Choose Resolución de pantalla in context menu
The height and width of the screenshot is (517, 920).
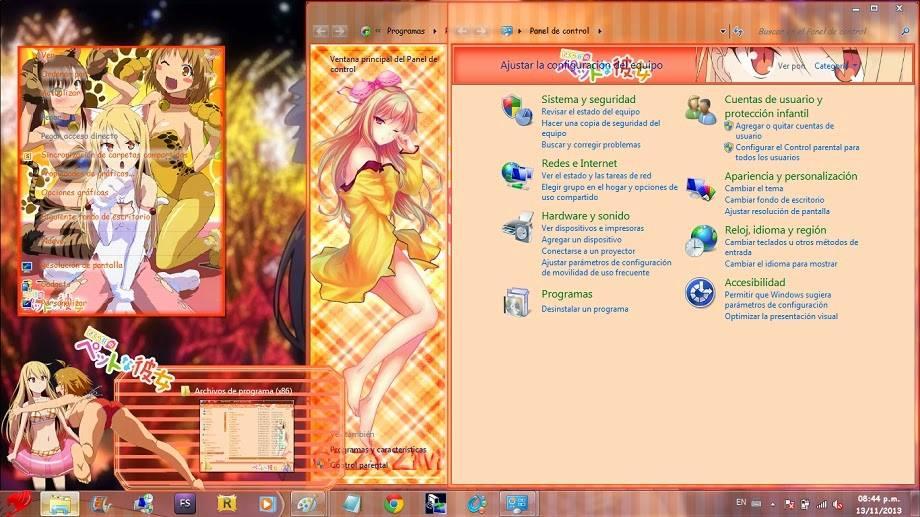(82, 265)
